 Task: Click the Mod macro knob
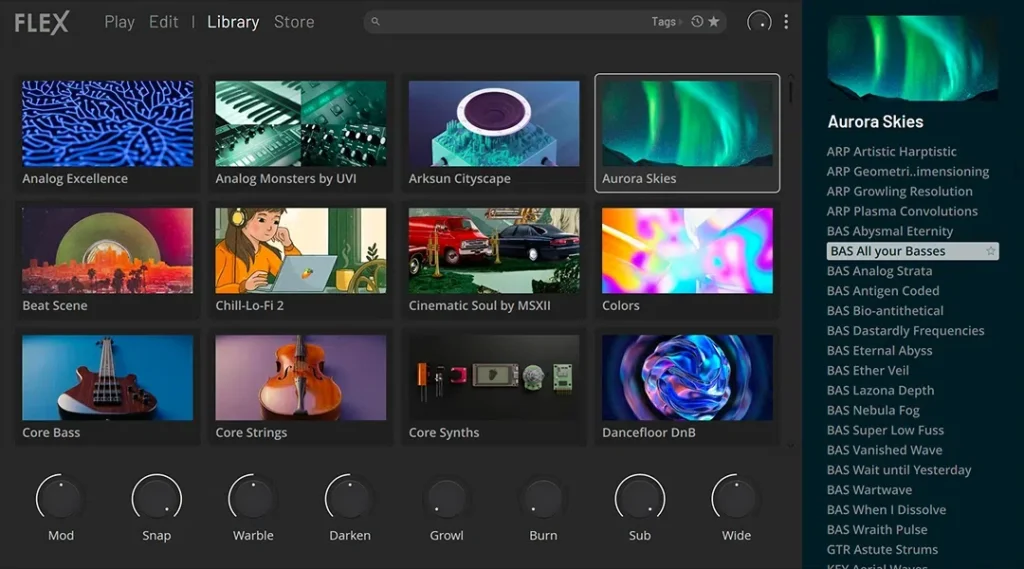[x=60, y=498]
